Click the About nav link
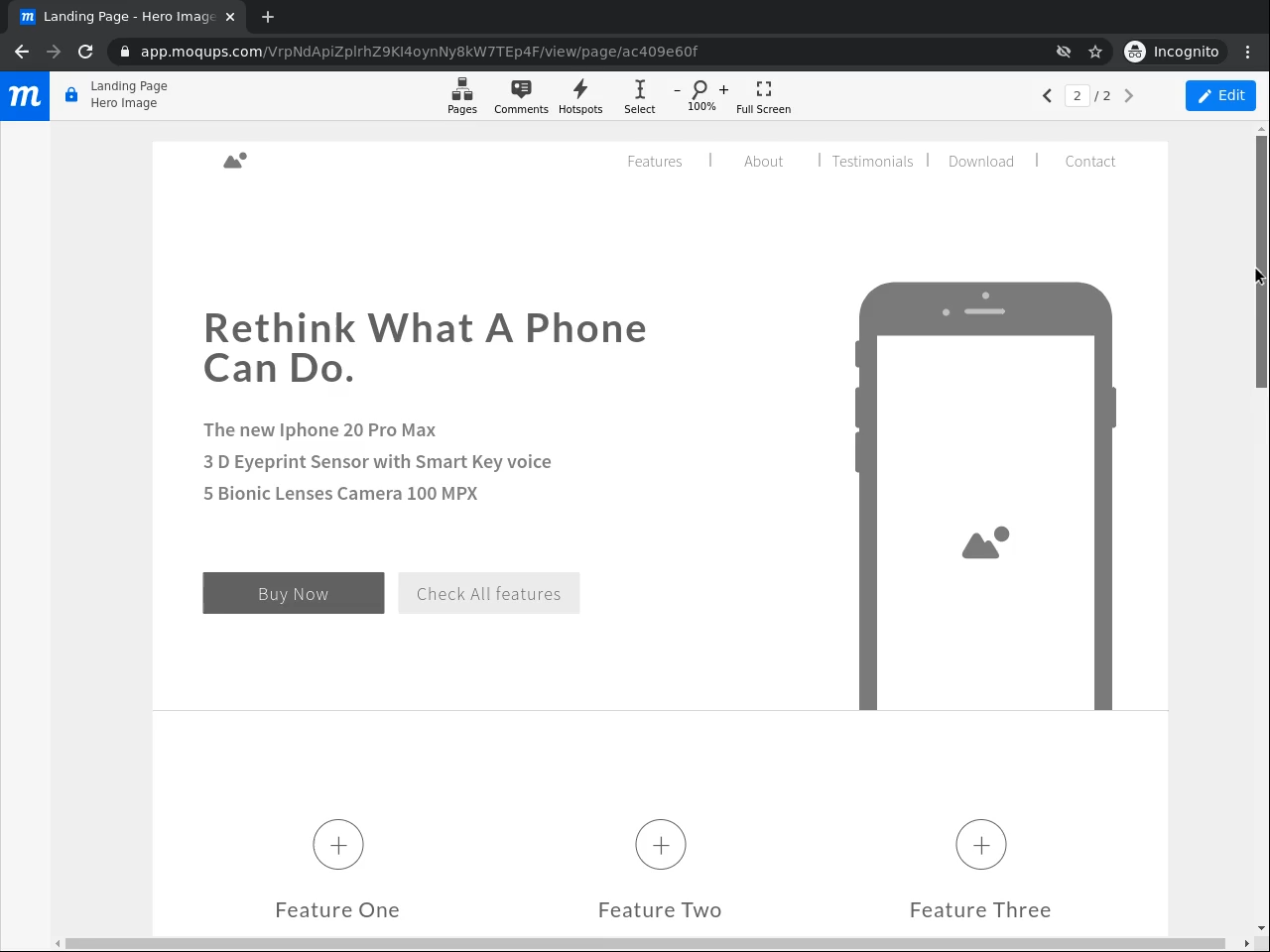The image size is (1270, 952). tap(764, 162)
